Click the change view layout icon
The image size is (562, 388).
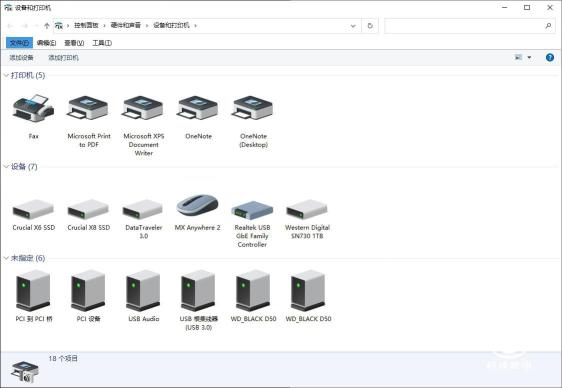coord(518,57)
